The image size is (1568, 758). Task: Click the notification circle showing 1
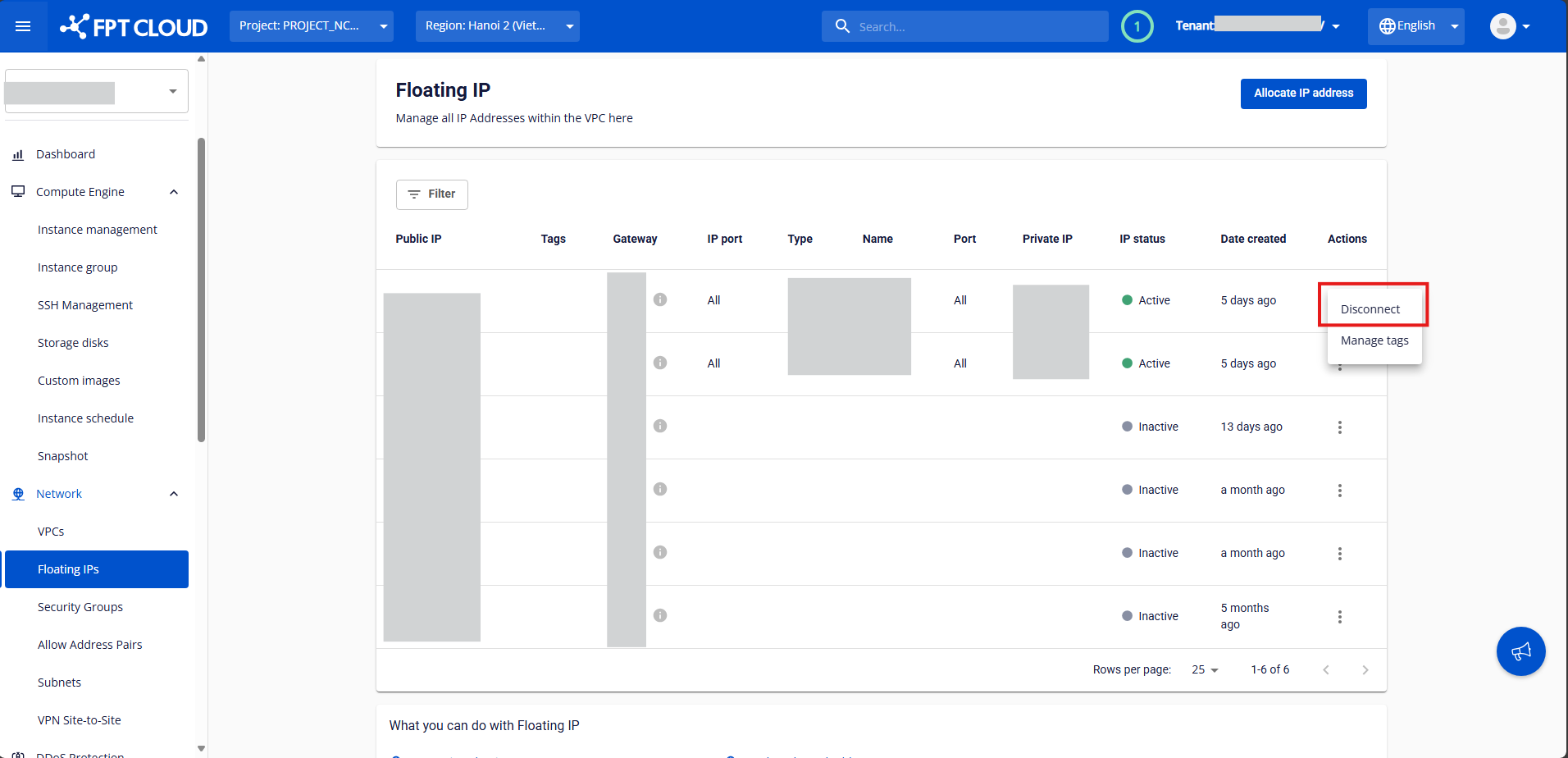point(1137,26)
